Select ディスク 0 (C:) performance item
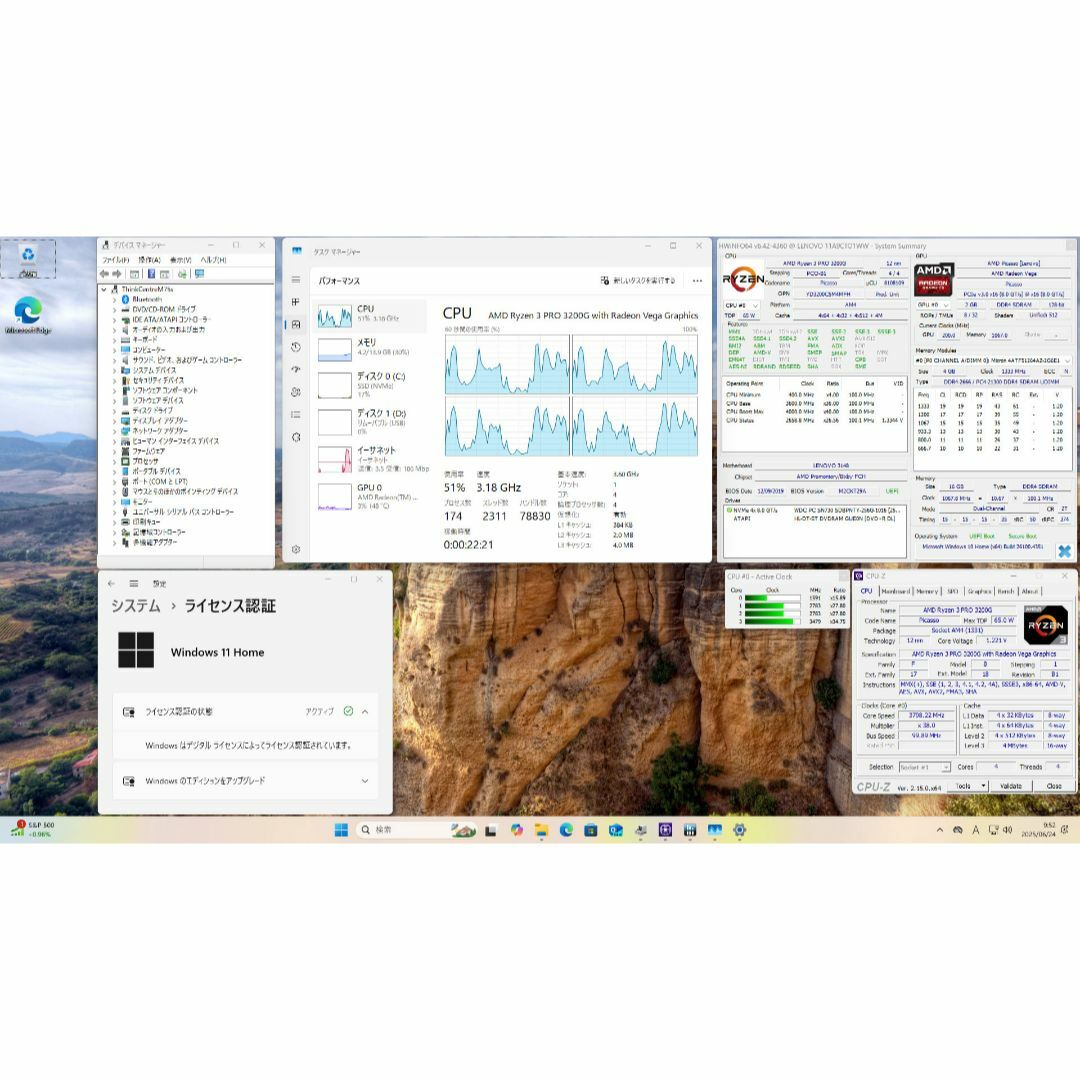Viewport: 1080px width, 1080px height. click(371, 384)
